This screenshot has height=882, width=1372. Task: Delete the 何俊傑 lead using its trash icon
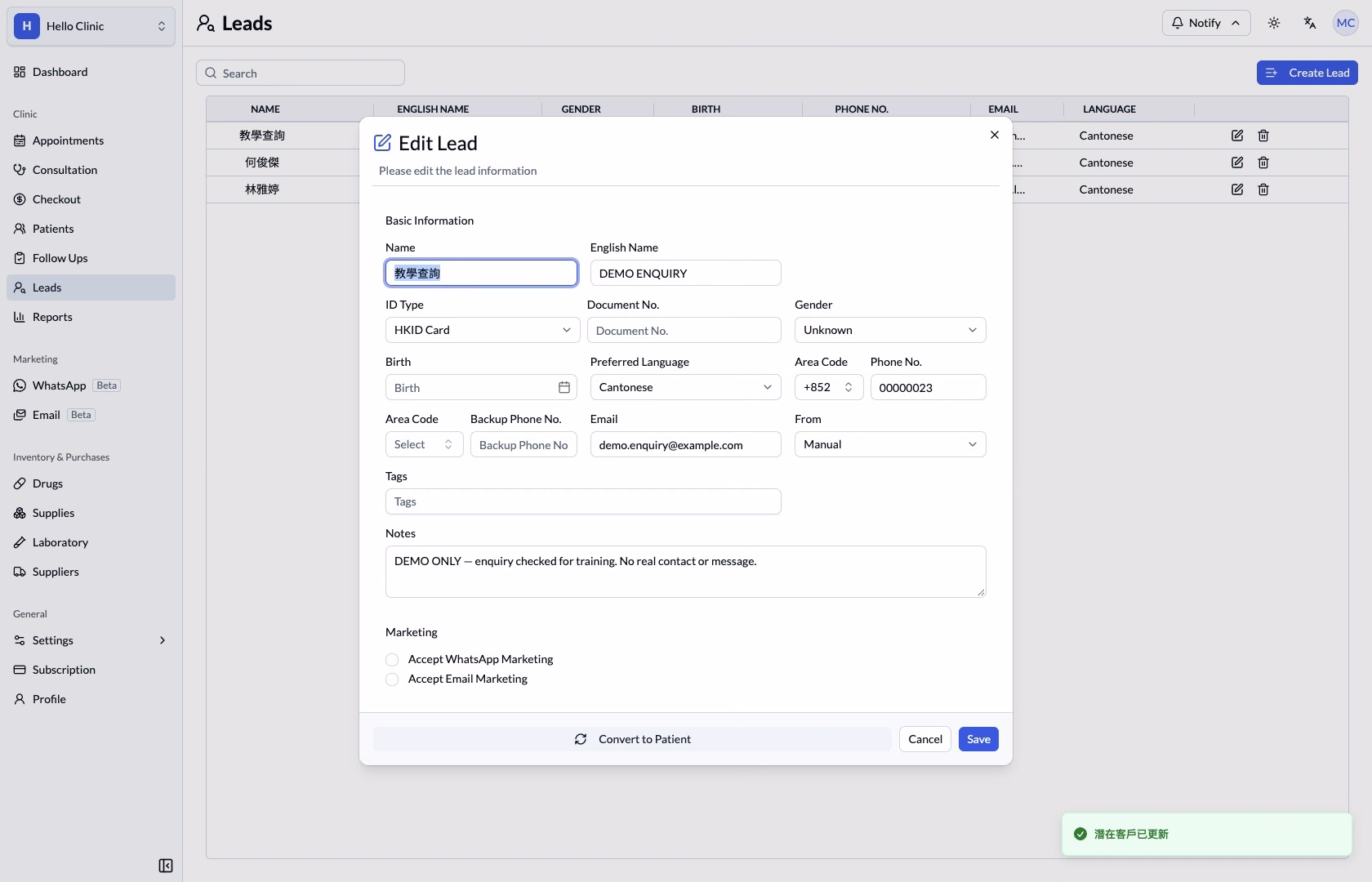pyautogui.click(x=1263, y=163)
